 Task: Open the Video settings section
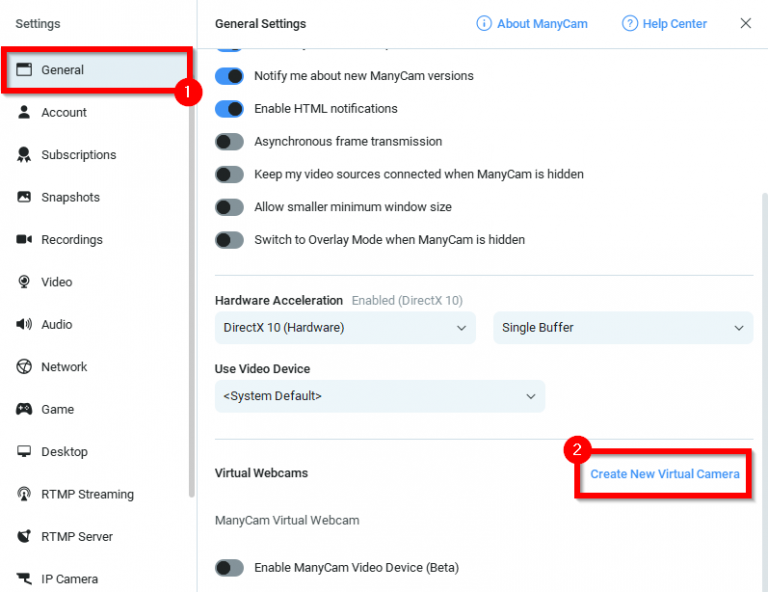tap(57, 282)
